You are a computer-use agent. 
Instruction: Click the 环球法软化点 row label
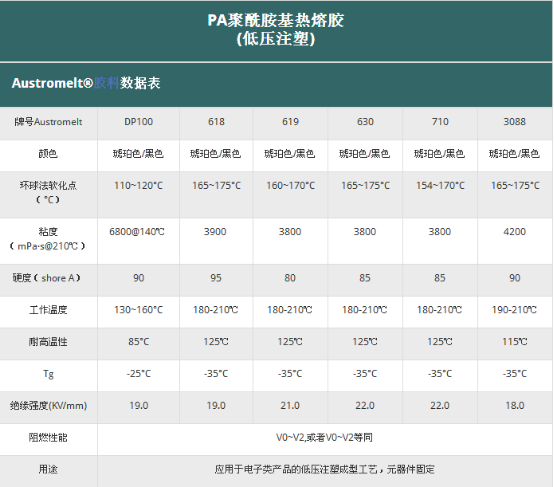(48, 186)
